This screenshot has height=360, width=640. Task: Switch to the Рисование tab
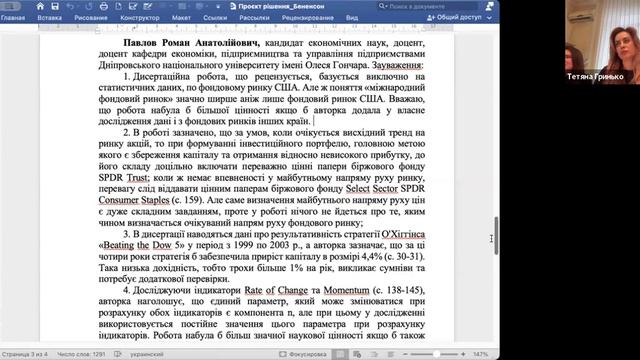[91, 18]
